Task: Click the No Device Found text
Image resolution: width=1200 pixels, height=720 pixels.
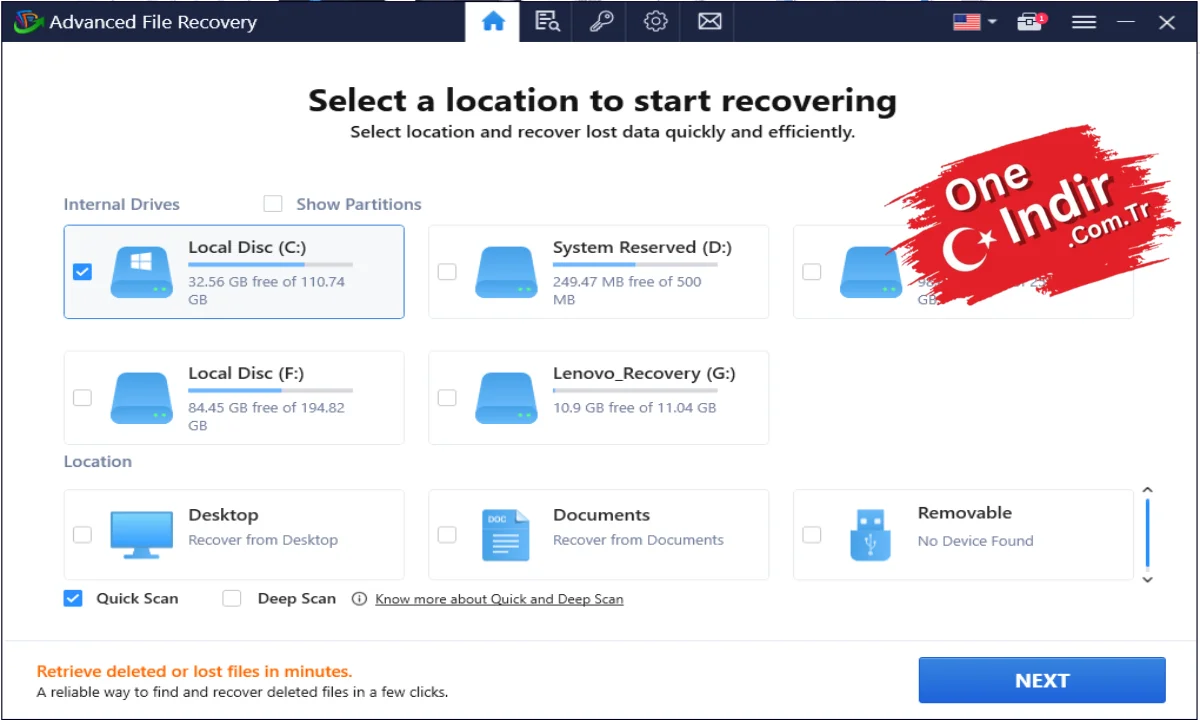Action: coord(975,541)
